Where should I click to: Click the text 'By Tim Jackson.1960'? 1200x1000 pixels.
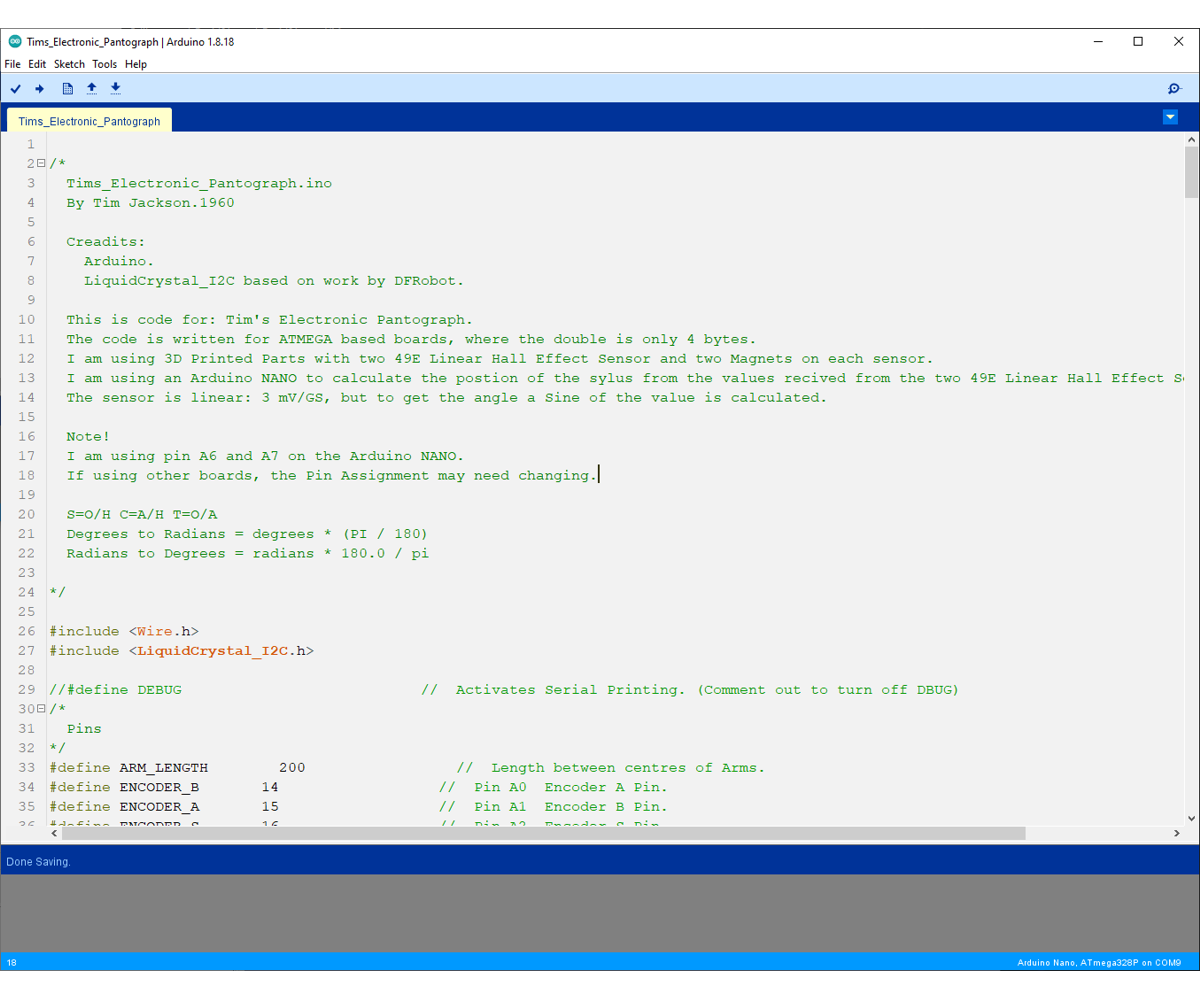click(x=150, y=203)
